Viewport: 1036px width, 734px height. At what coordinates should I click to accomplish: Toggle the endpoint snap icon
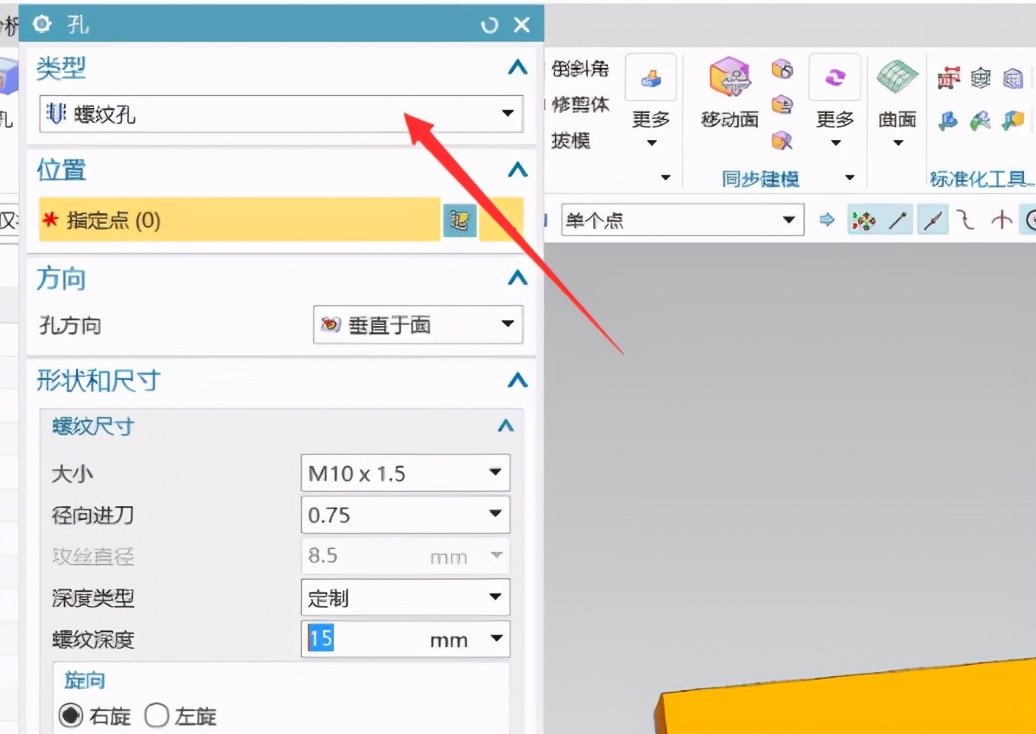tap(898, 219)
